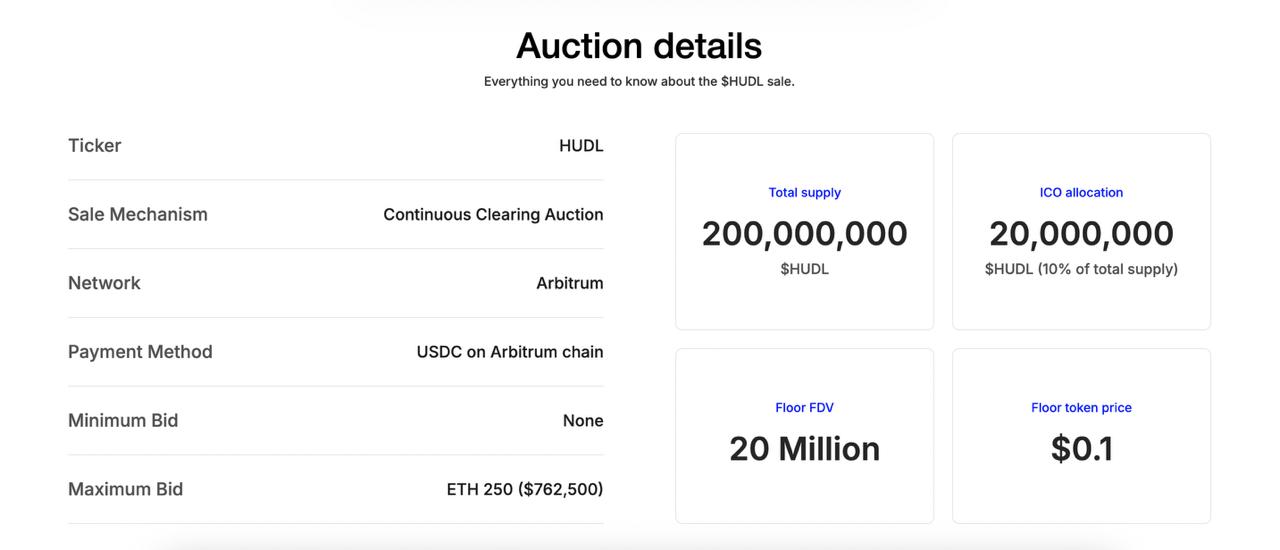Select the Minimum Bid label
Image resolution: width=1280 pixels, height=550 pixels.
123,421
